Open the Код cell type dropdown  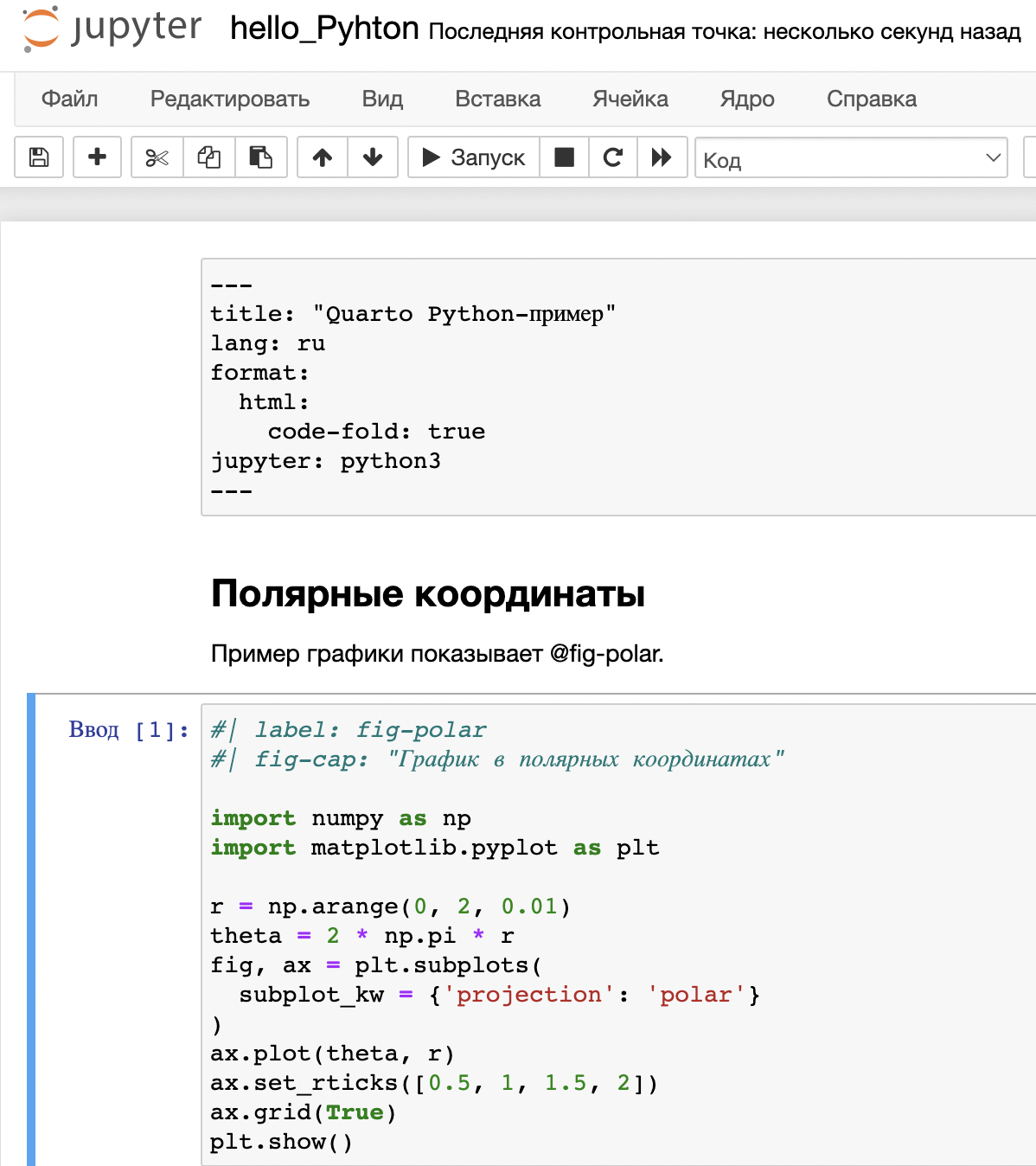coord(851,159)
